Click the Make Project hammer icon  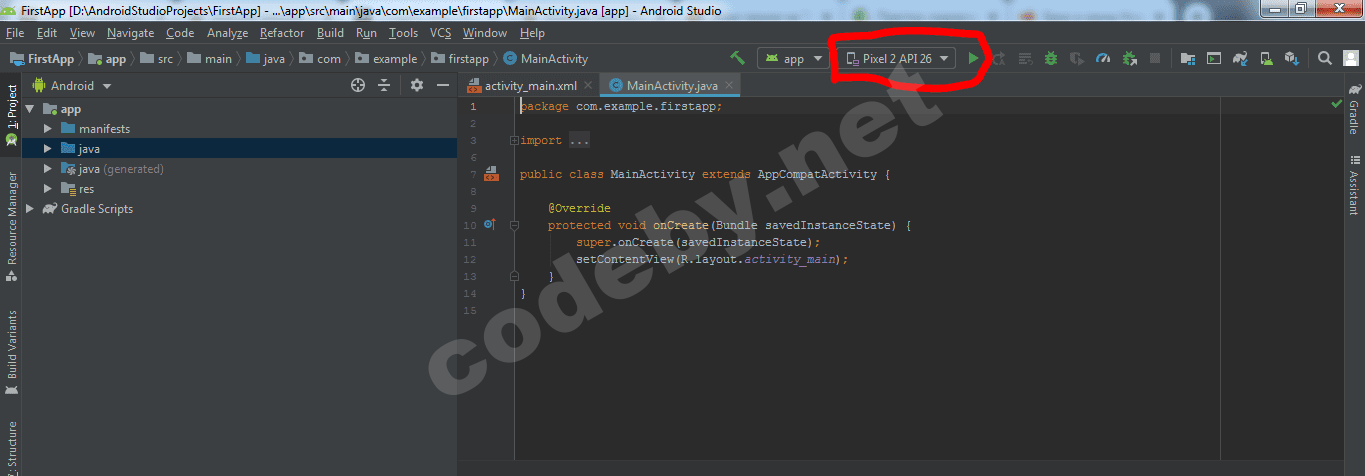pos(738,58)
